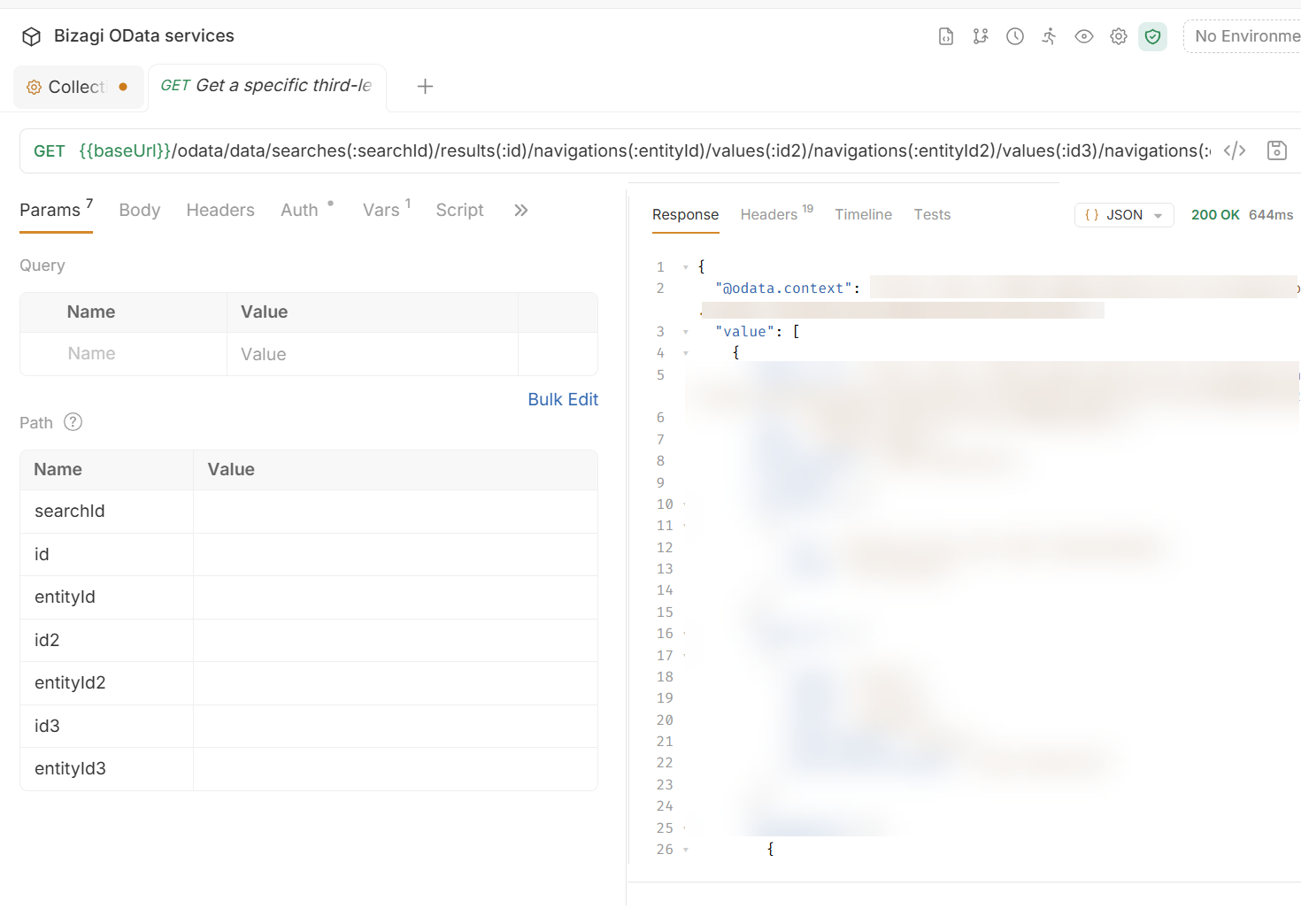Open the No Environment dropdown
Screen dimensions: 1301x924
(x=1243, y=36)
